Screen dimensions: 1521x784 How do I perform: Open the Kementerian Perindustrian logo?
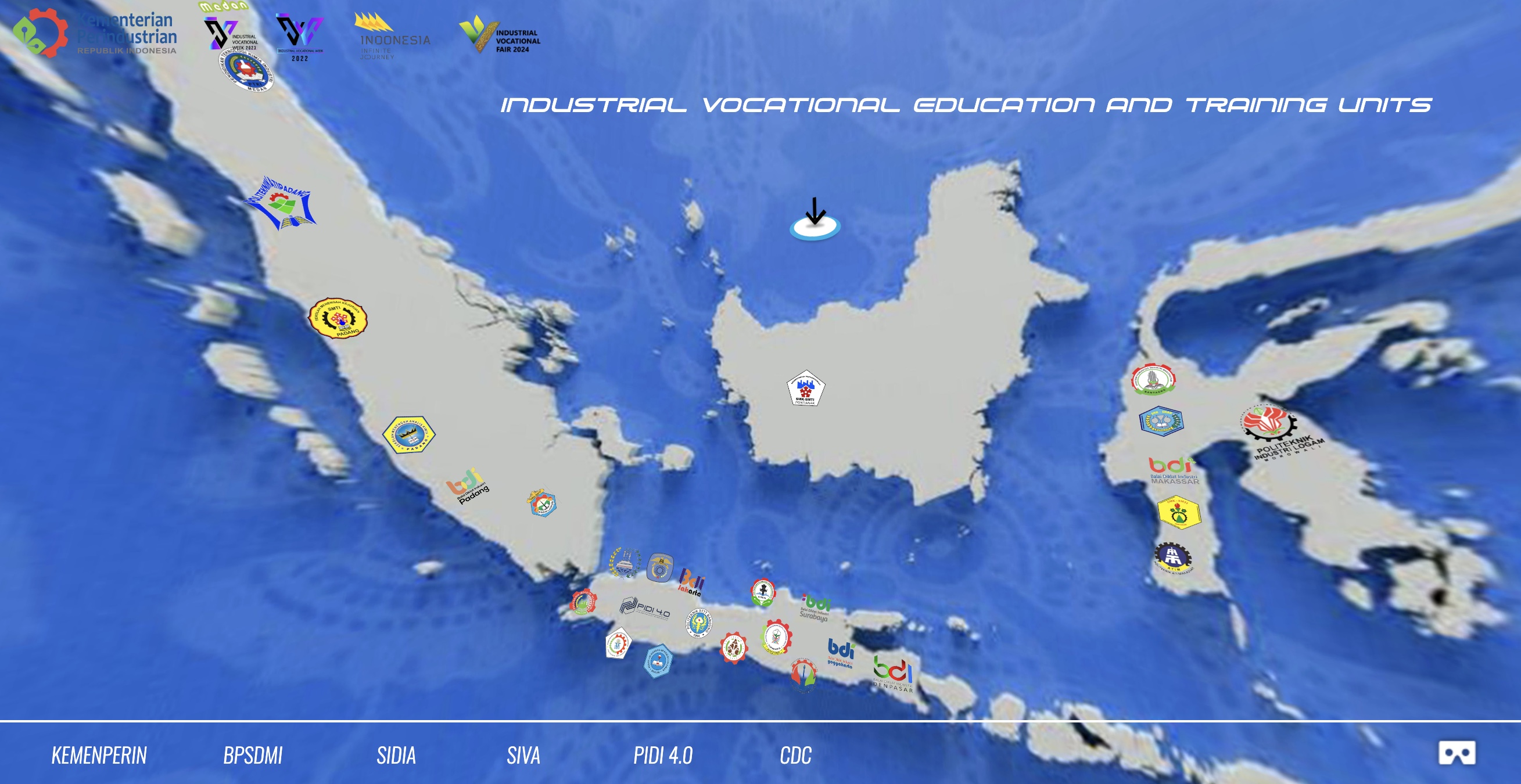(x=95, y=34)
